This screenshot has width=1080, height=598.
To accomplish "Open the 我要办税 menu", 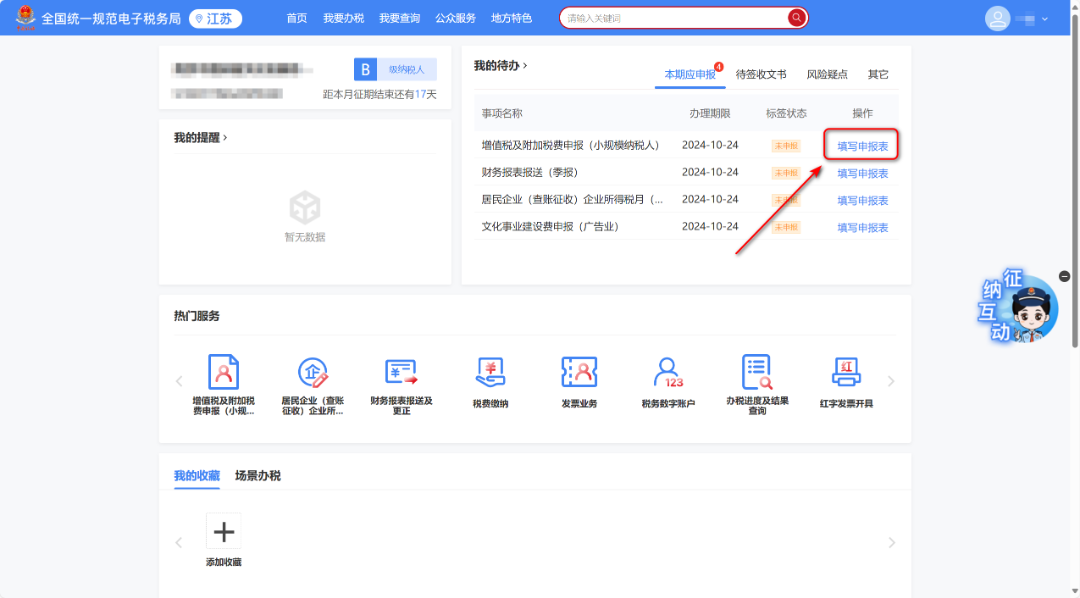I will coord(345,17).
